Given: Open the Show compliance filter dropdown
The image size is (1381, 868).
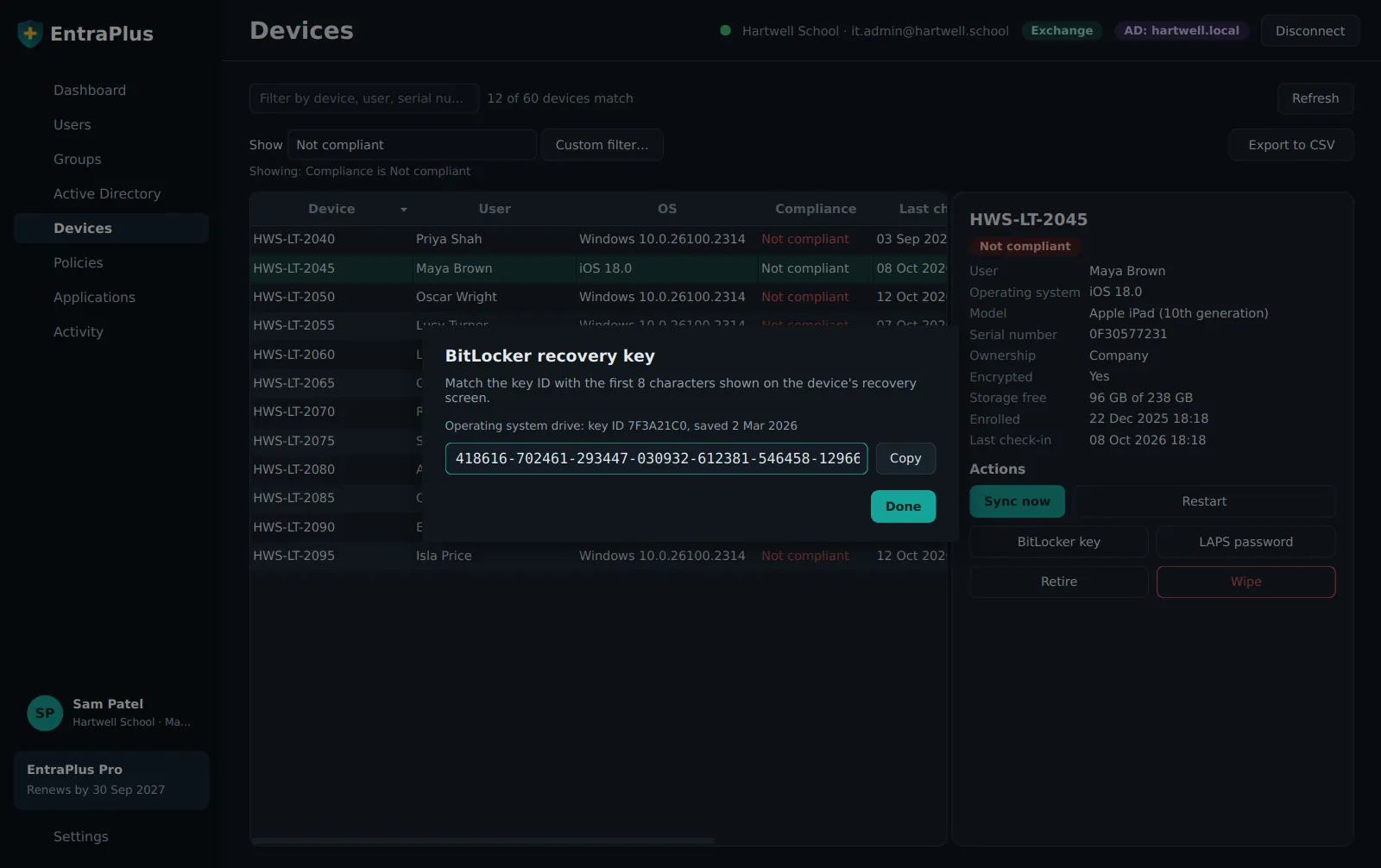Looking at the screenshot, I should pyautogui.click(x=412, y=145).
